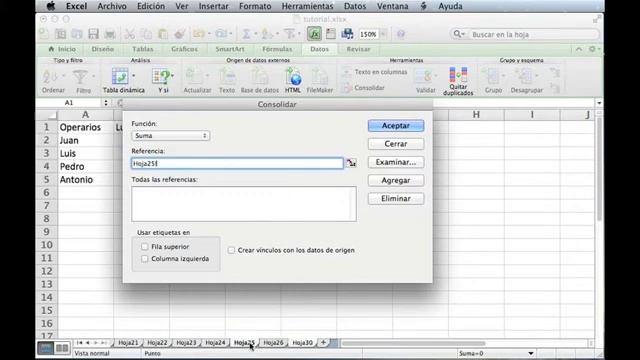Click the Texto en columnas tool

(374, 72)
